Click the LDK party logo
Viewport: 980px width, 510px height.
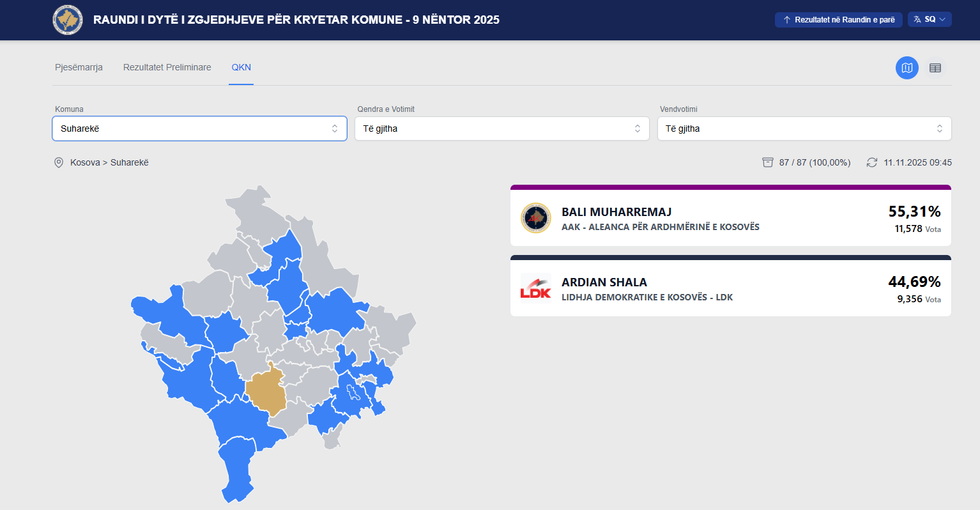[536, 289]
